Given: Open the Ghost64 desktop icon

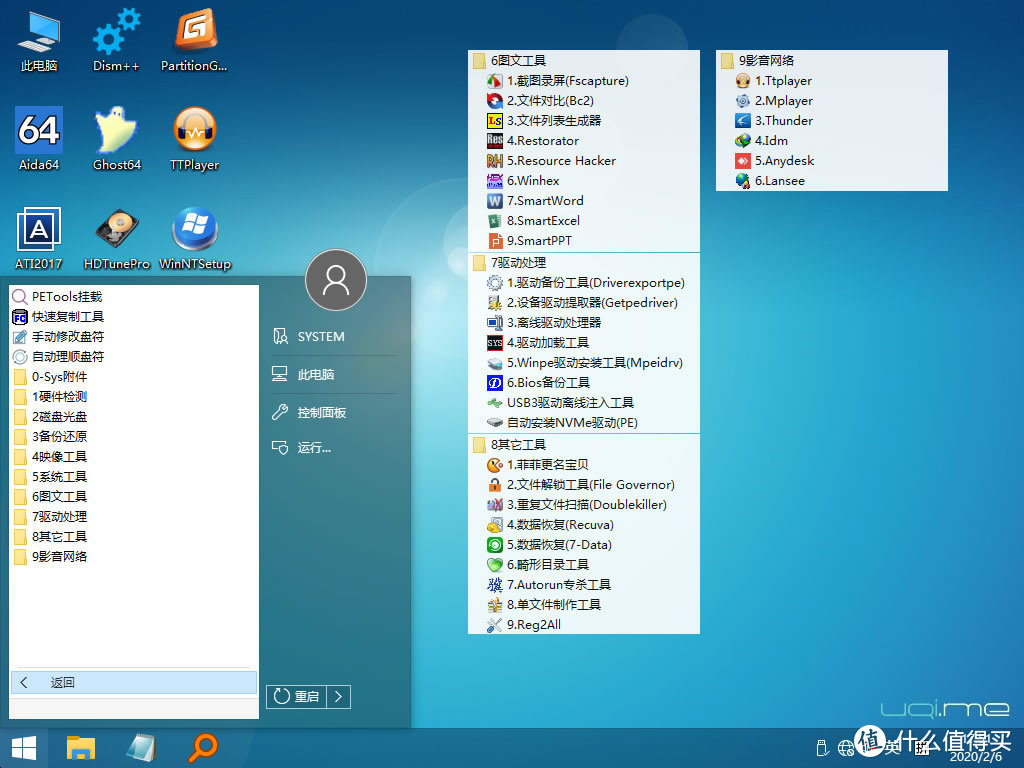Looking at the screenshot, I should pyautogui.click(x=116, y=139).
